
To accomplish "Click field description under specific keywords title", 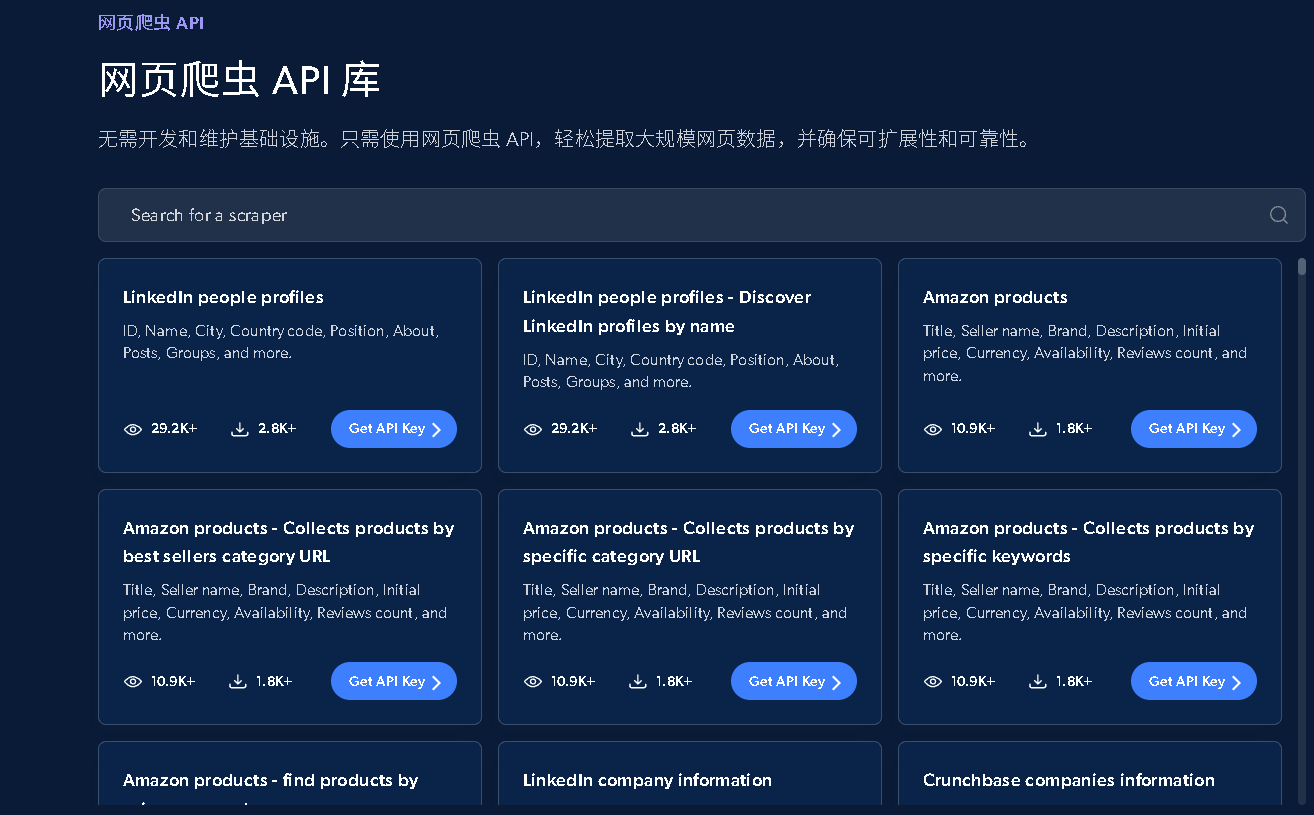I will (1085, 613).
